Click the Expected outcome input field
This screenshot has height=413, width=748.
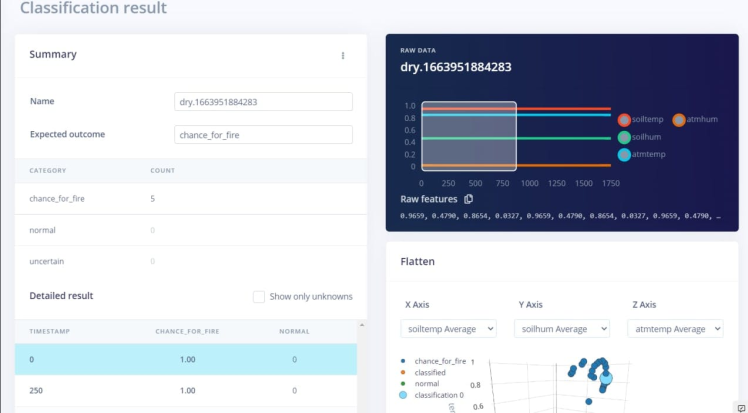click(x=263, y=134)
